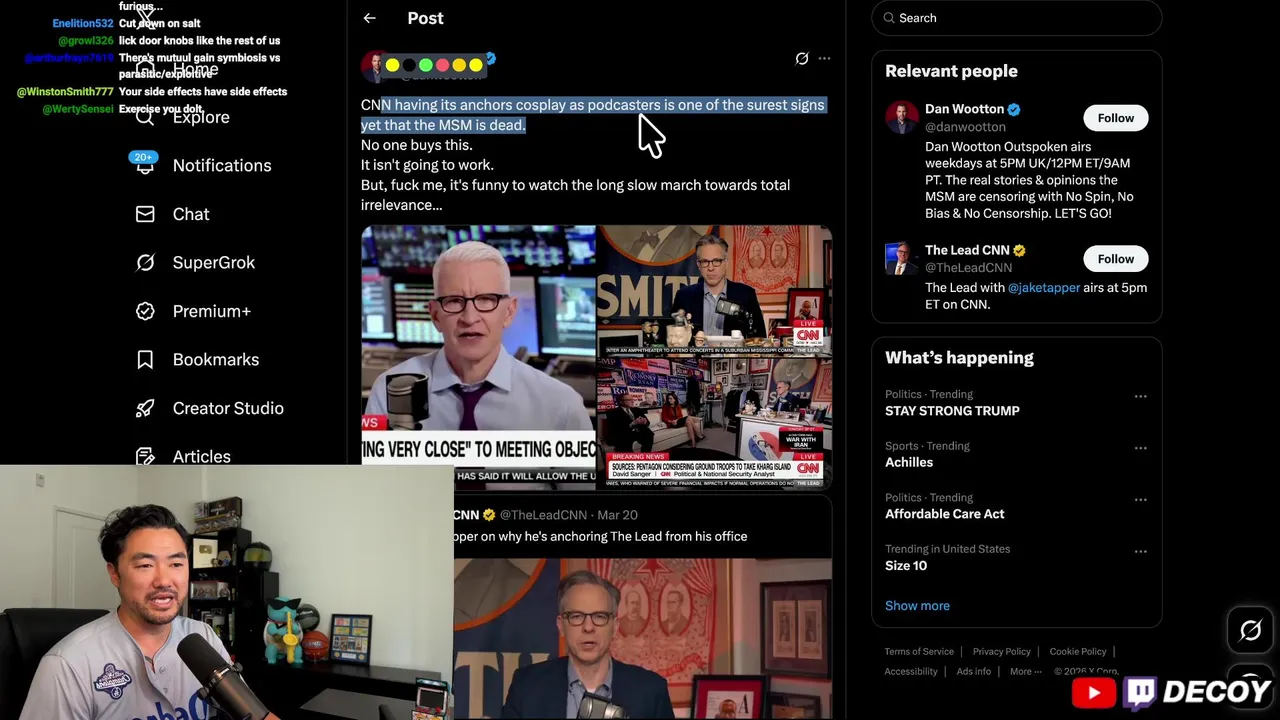Open more options for Affordable Care Act trend
Image resolution: width=1280 pixels, height=720 pixels.
(1140, 500)
